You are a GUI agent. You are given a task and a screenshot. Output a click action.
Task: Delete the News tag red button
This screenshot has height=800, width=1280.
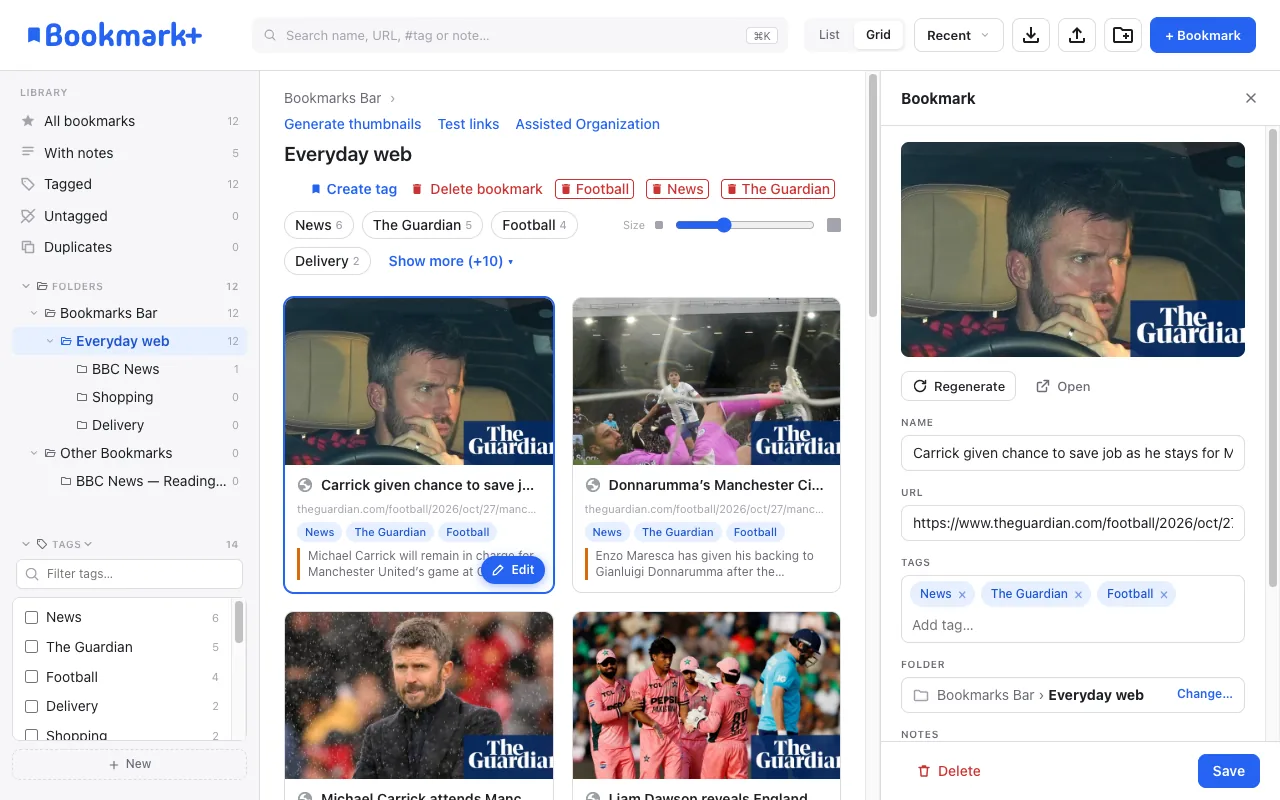[677, 189]
